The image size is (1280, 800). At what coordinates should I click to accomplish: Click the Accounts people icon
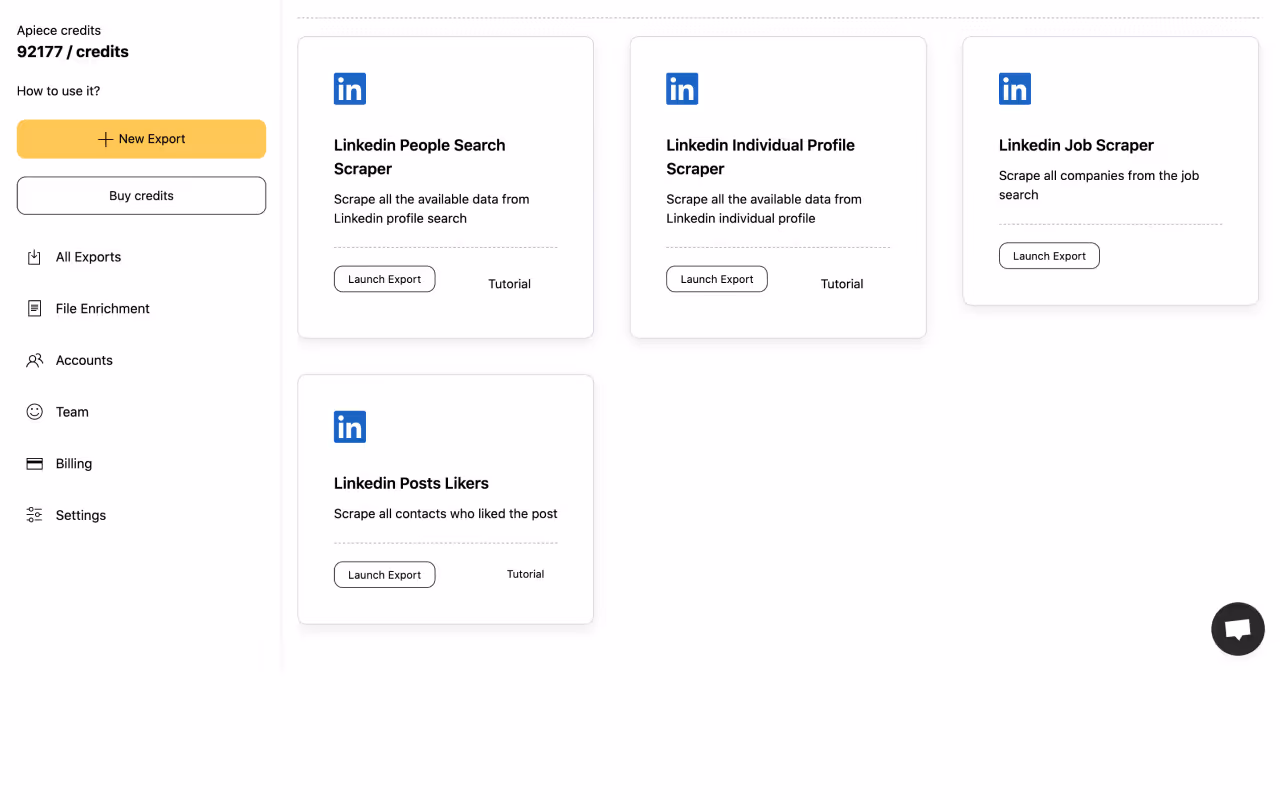[34, 360]
